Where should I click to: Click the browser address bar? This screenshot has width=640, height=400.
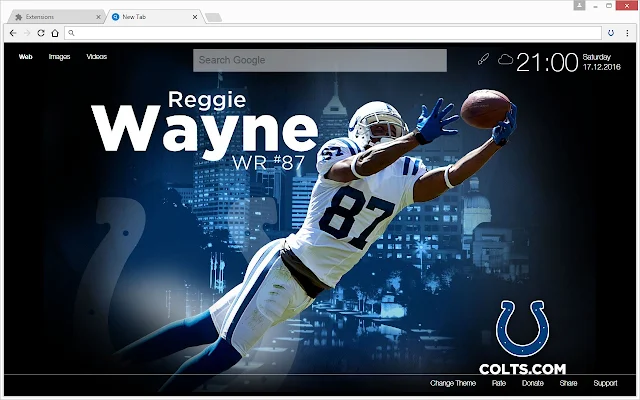point(333,33)
